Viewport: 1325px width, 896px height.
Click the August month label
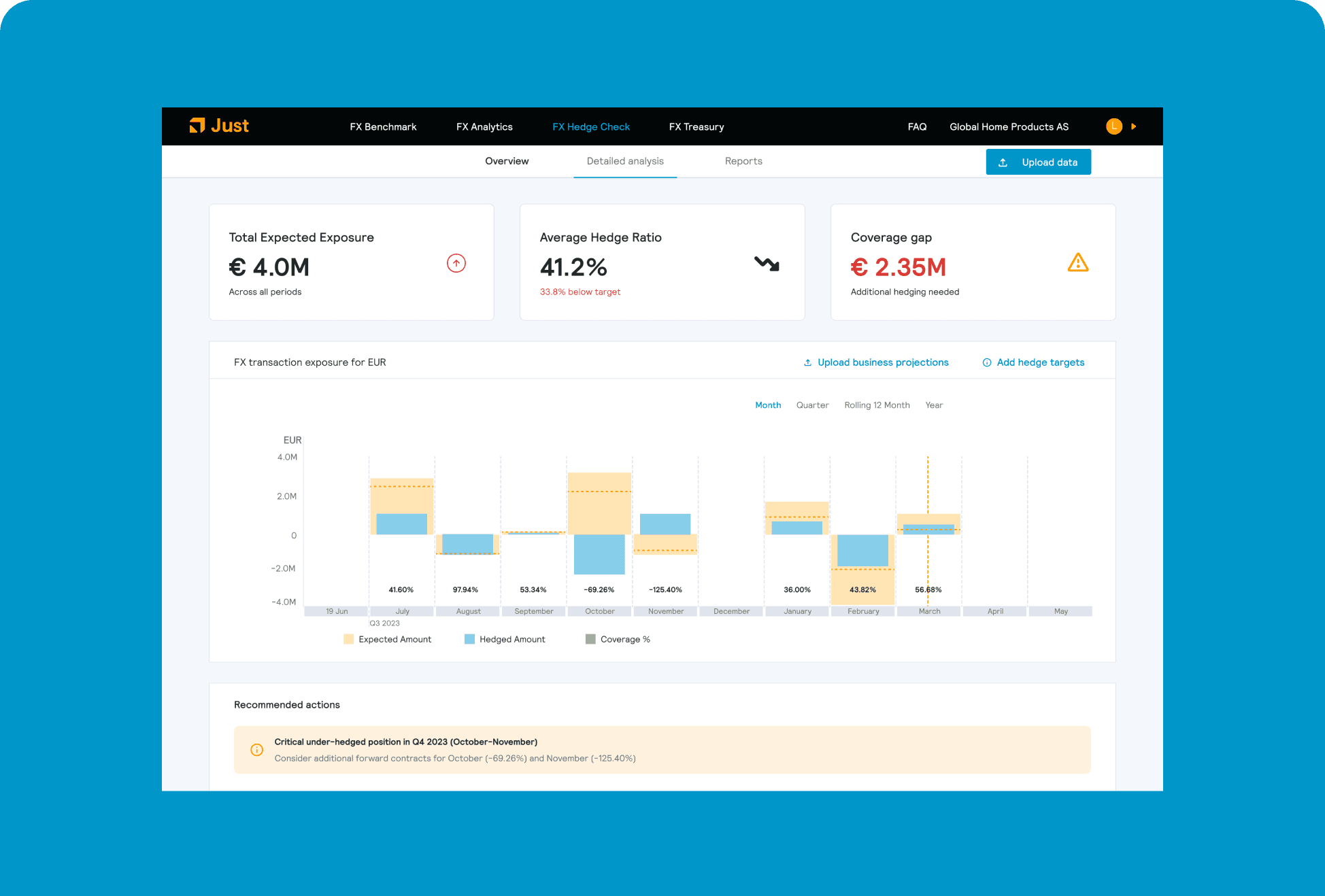[x=468, y=611]
